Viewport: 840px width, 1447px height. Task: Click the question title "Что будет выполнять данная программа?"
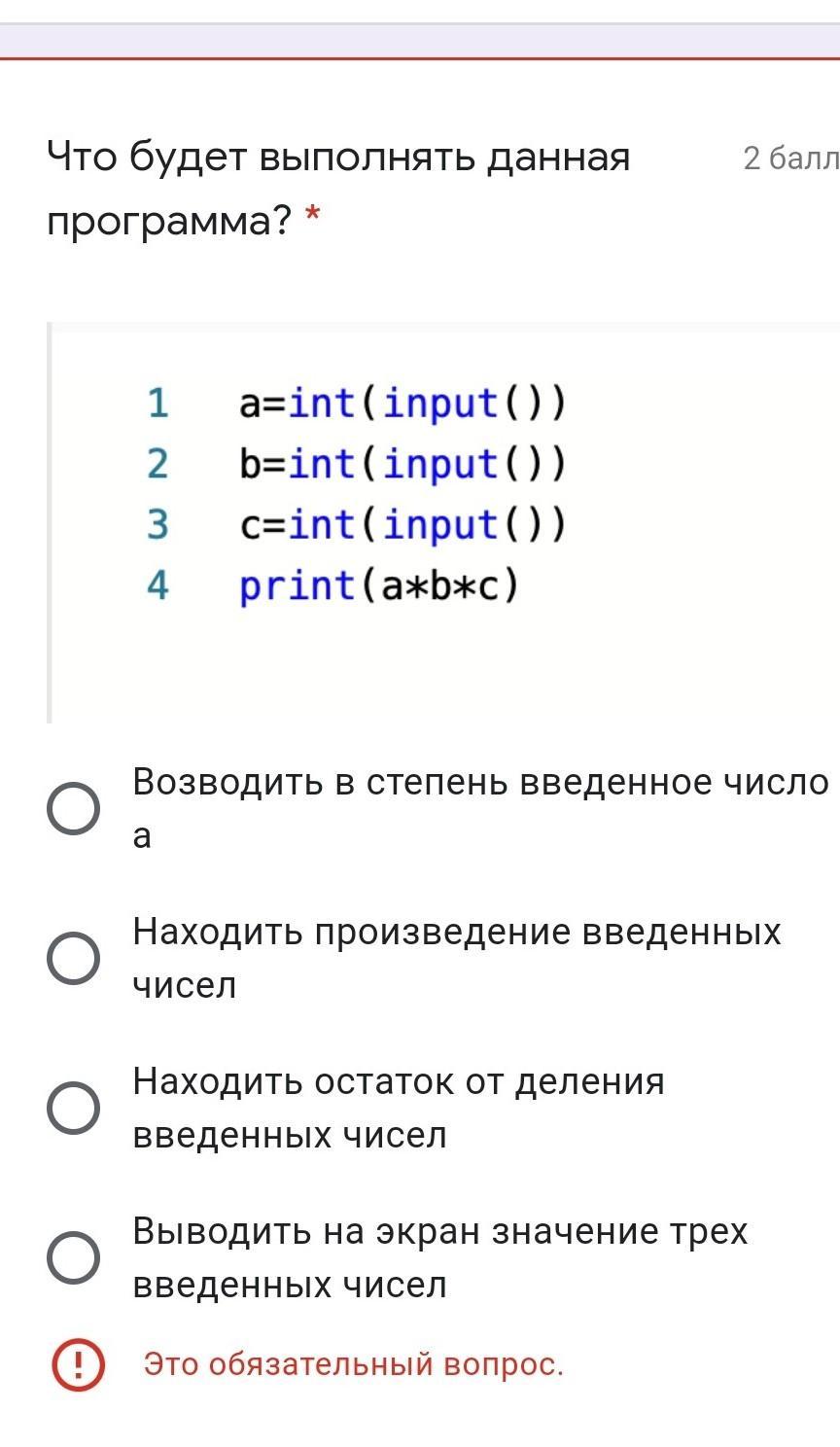coord(338,190)
